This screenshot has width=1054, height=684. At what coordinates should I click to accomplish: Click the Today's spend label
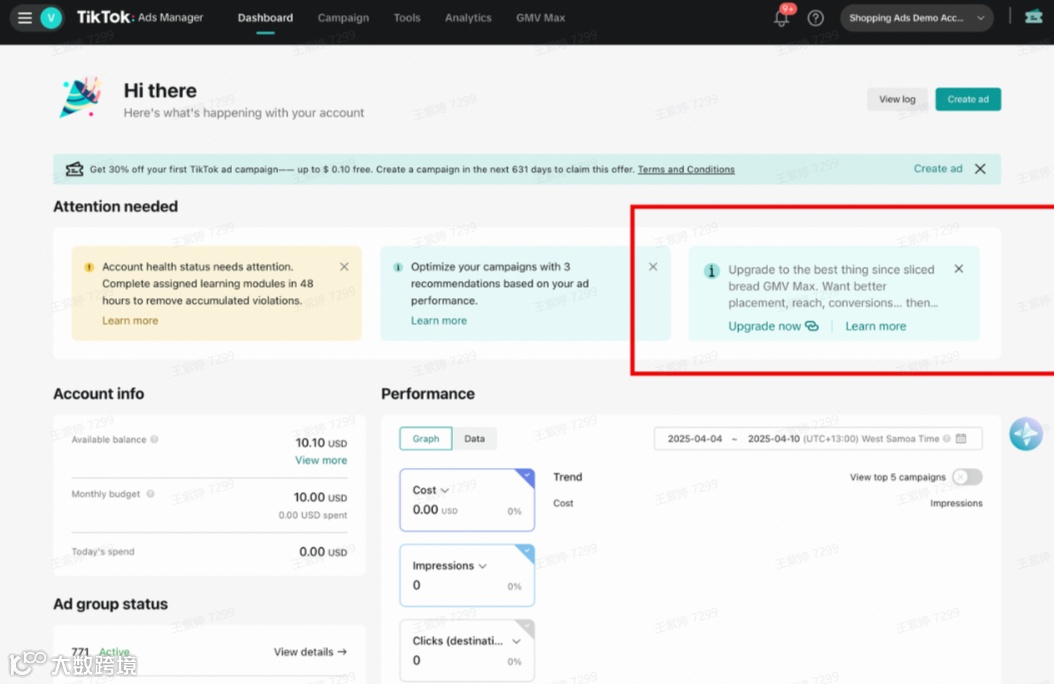click(x=103, y=552)
